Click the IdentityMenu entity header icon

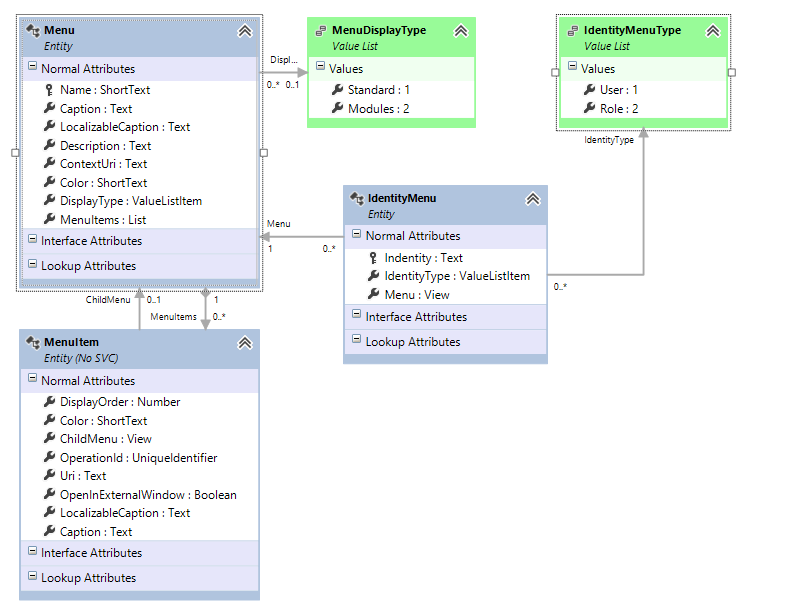(x=357, y=198)
